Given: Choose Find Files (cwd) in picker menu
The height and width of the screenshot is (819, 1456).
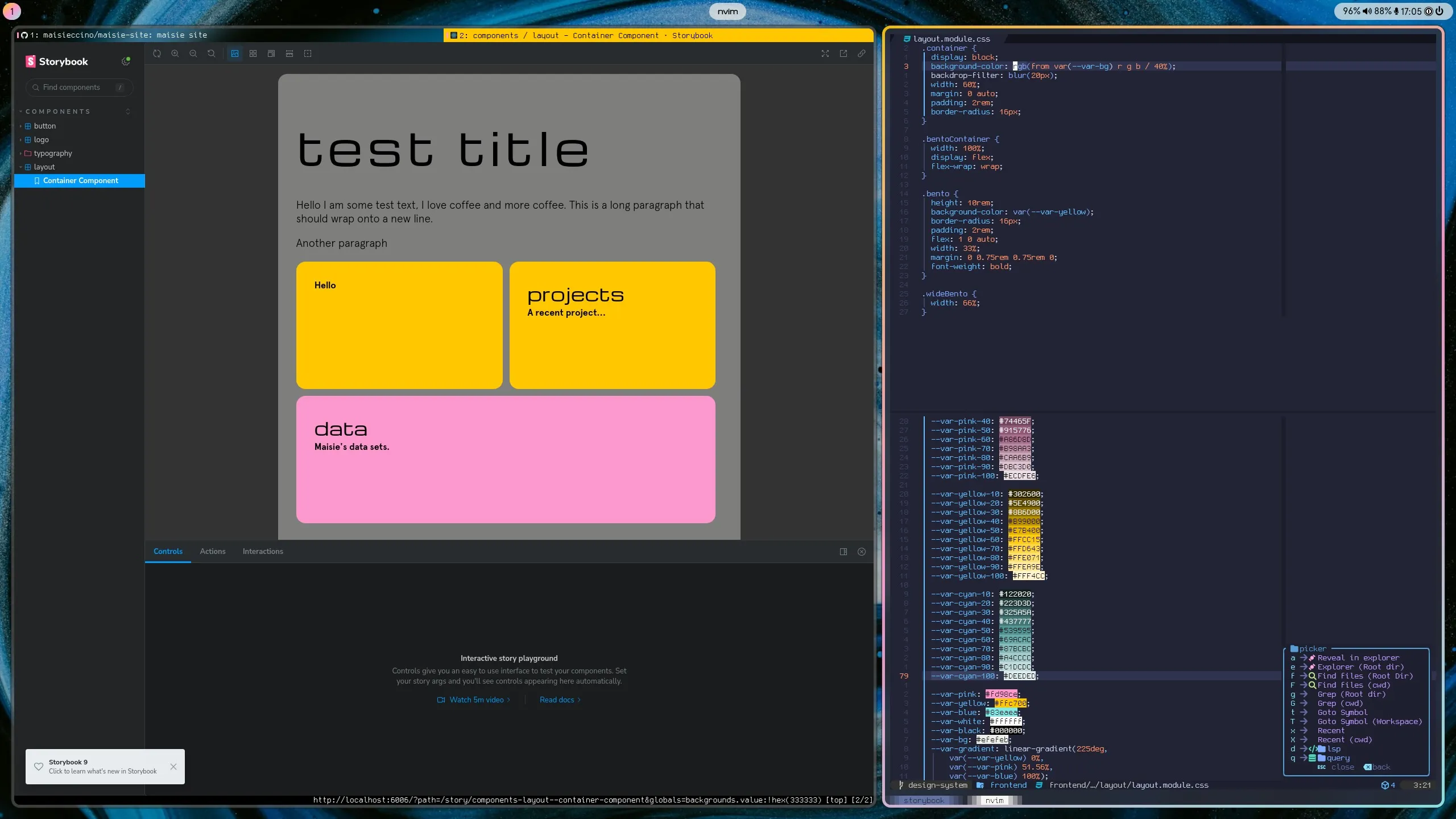Looking at the screenshot, I should coord(1354,685).
